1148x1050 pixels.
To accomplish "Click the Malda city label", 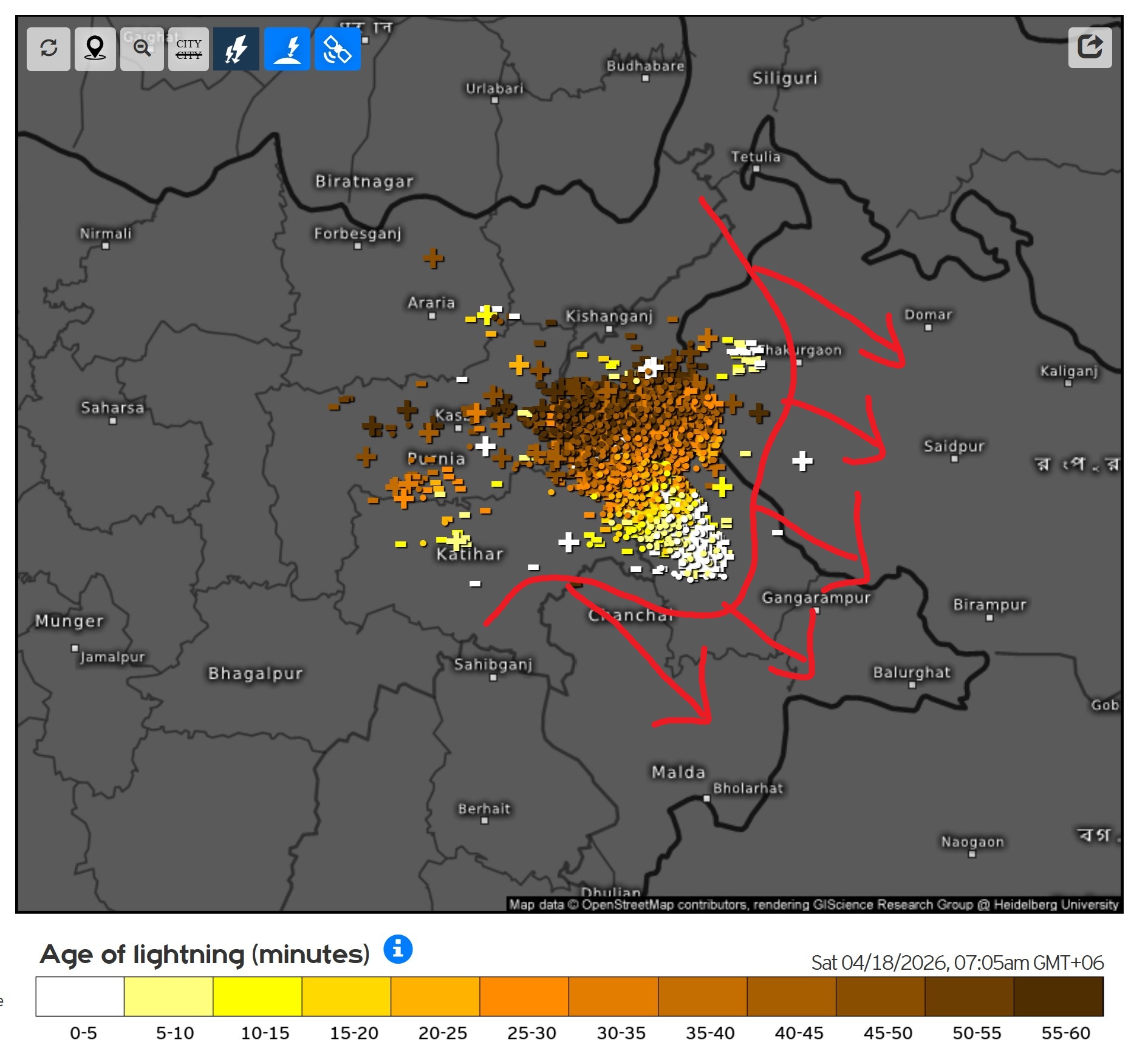I will tap(678, 772).
